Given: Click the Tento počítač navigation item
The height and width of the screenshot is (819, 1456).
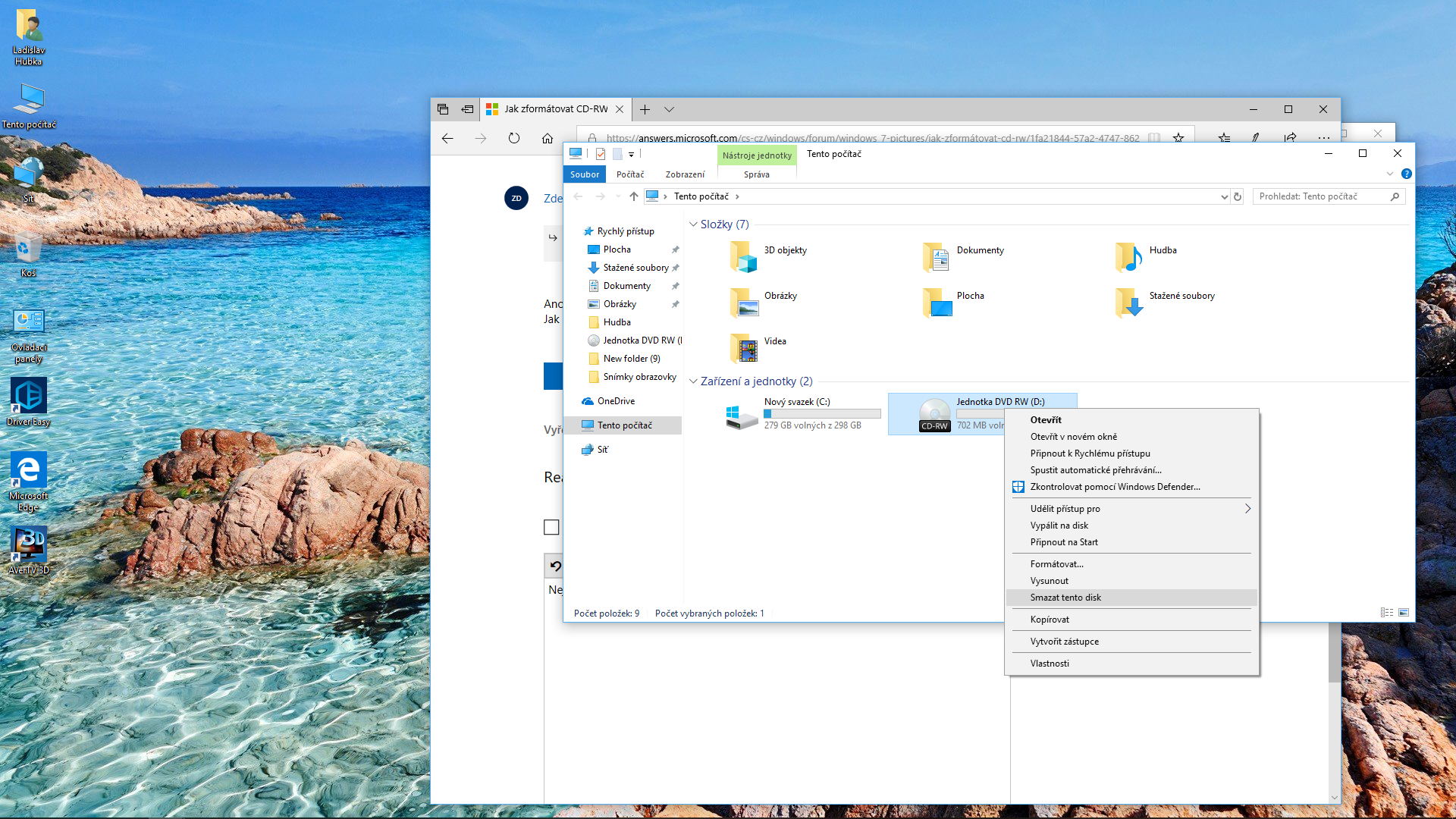Looking at the screenshot, I should coord(624,425).
